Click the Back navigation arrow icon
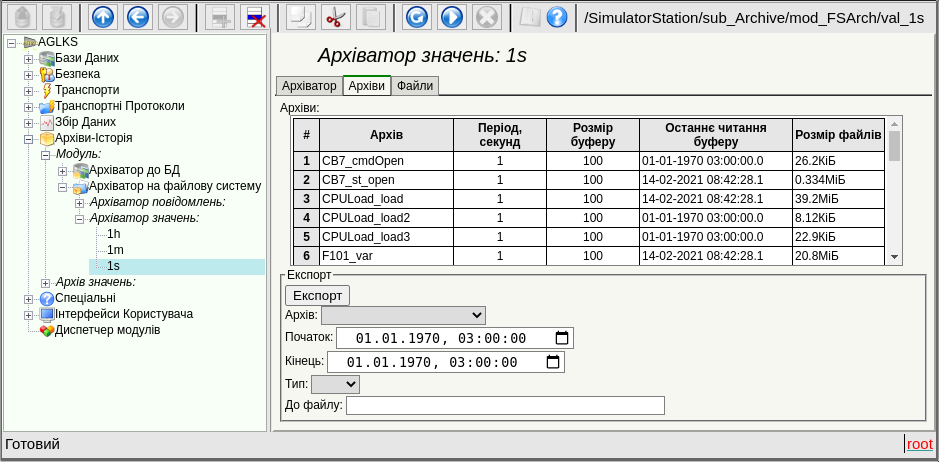The image size is (939, 462). [x=138, y=17]
